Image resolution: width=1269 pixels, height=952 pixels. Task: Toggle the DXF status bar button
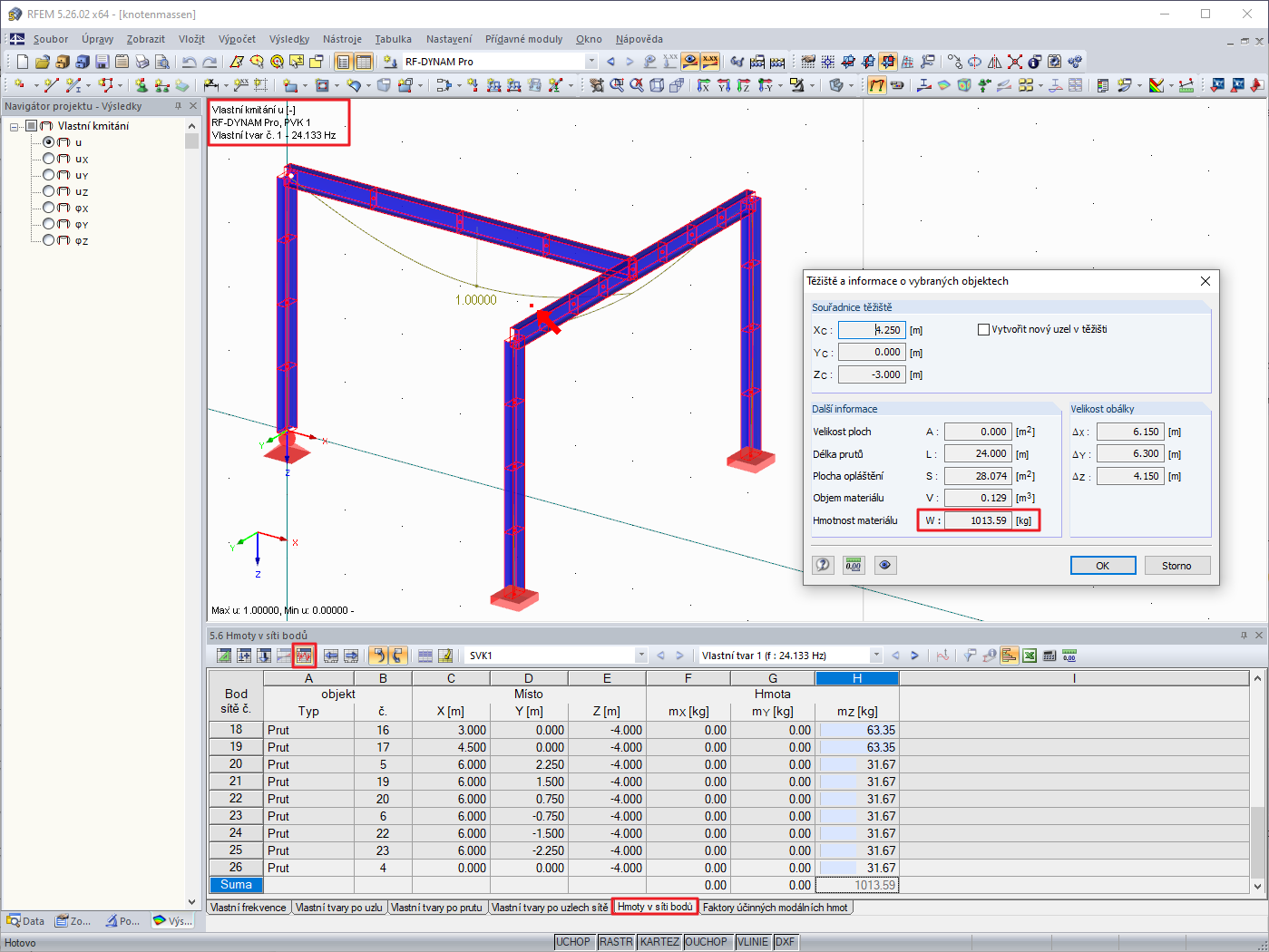pos(786,942)
